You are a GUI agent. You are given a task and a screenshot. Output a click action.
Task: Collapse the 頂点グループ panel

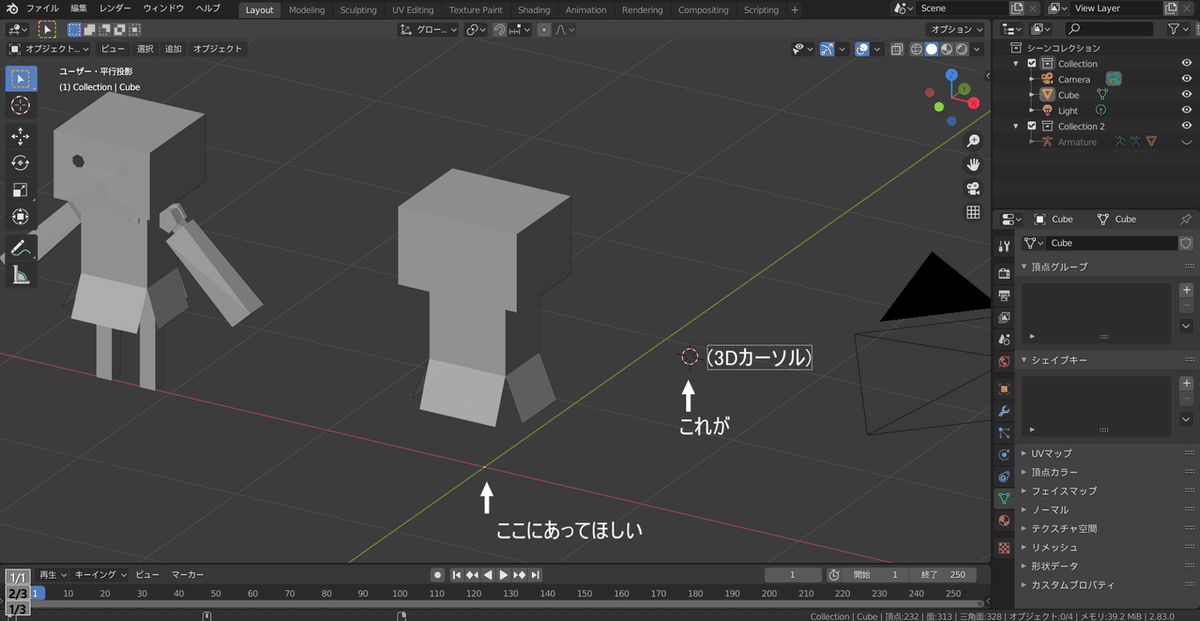[x=1058, y=267]
